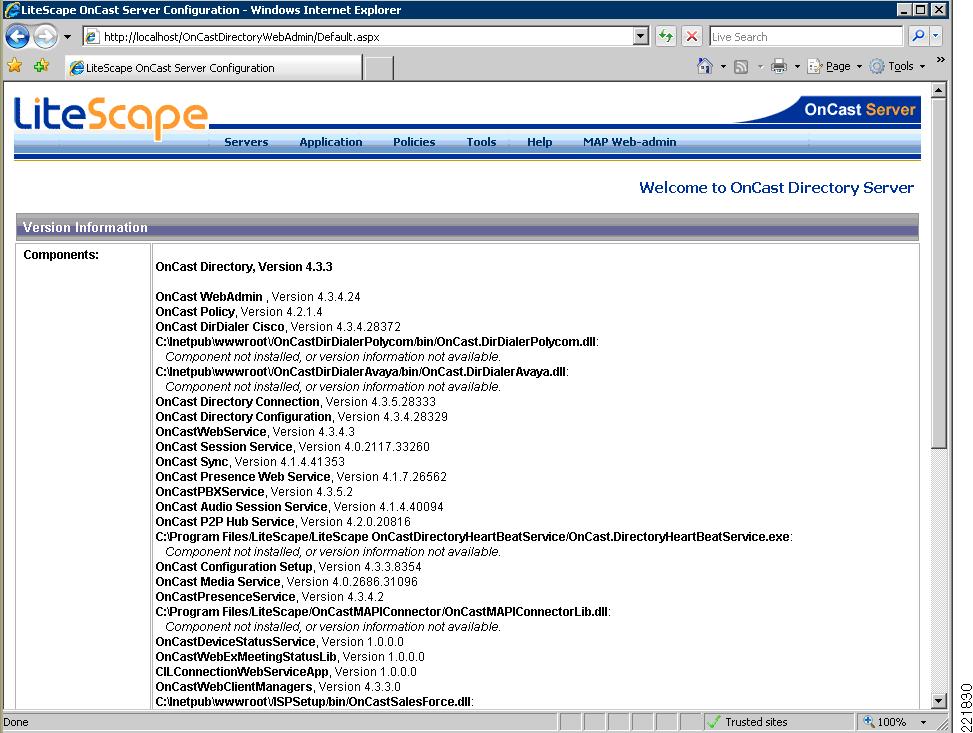The height and width of the screenshot is (733, 973).
Task: Open the Tools menu in the command bar
Action: 897,66
